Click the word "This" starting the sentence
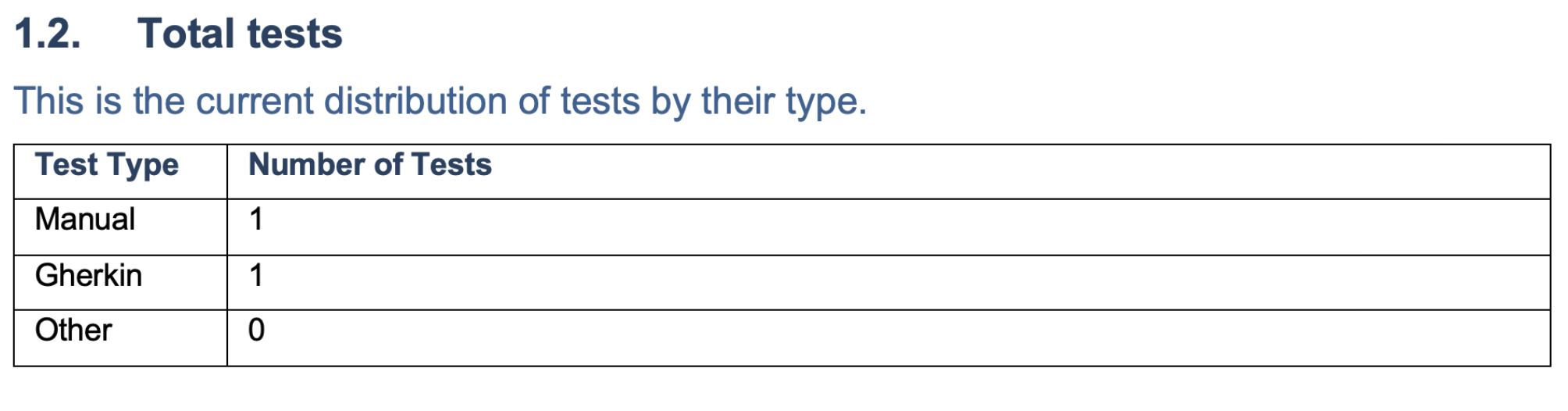The width and height of the screenshot is (1568, 411). [x=48, y=101]
